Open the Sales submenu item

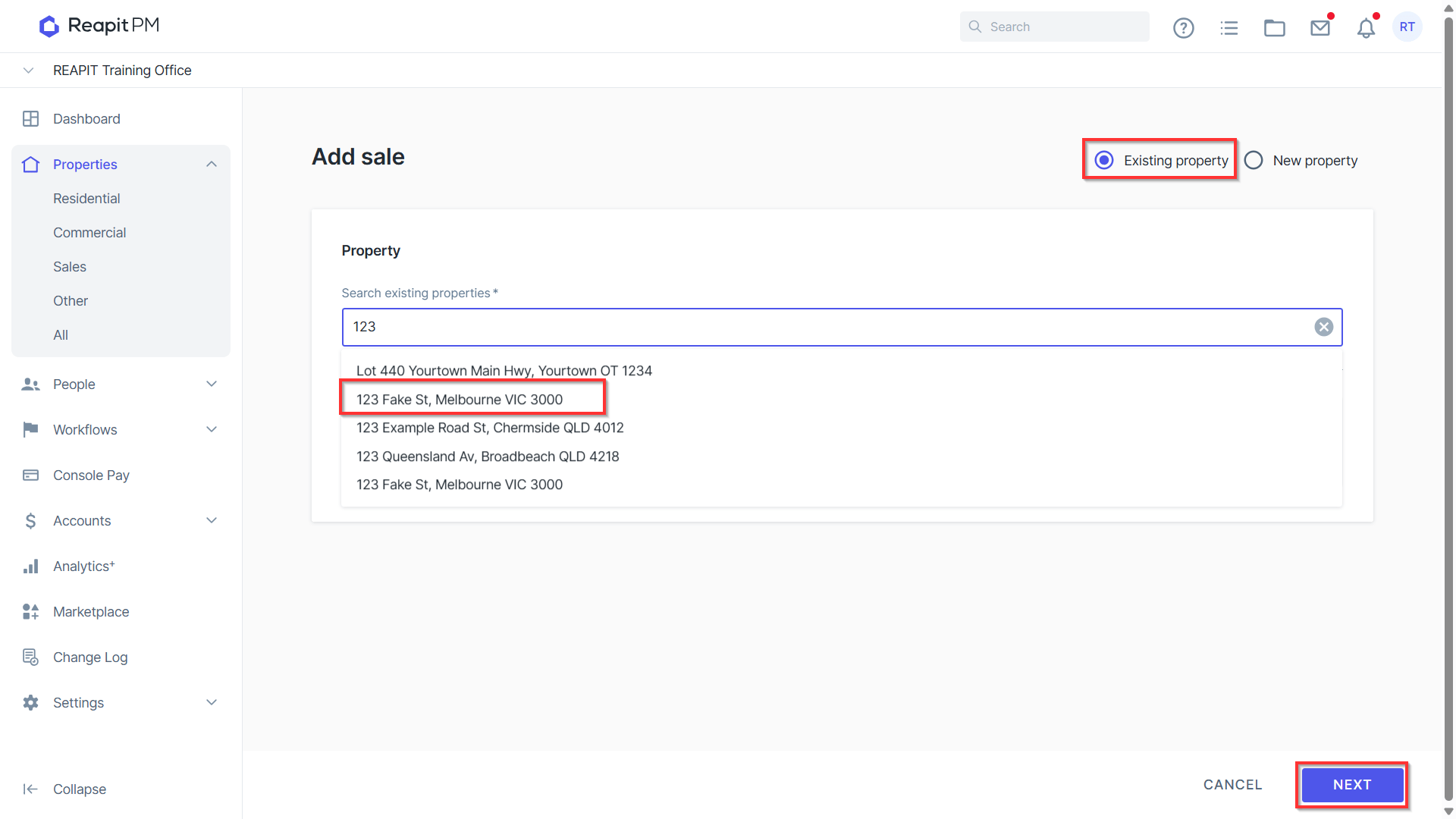pos(70,267)
